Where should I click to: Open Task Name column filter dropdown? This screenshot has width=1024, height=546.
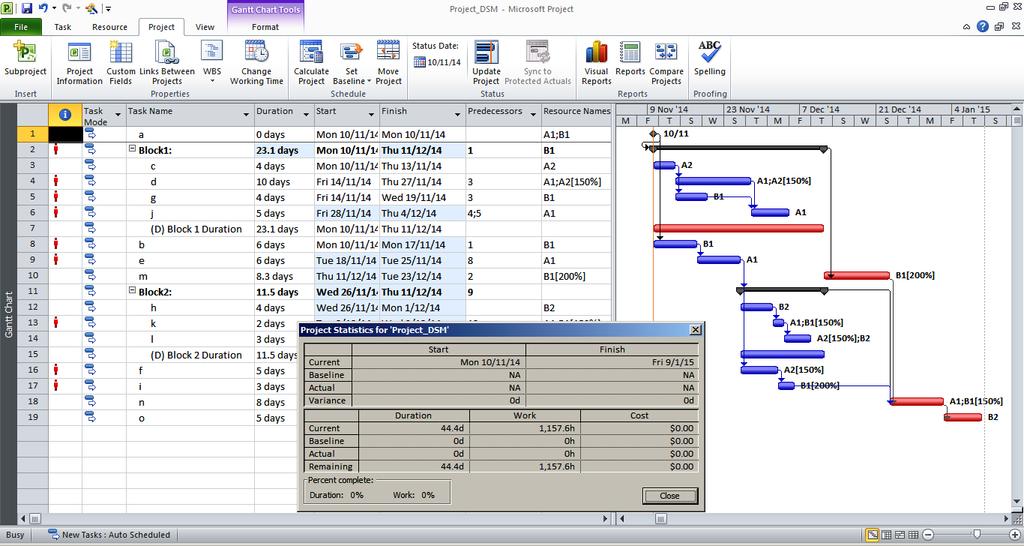click(246, 114)
